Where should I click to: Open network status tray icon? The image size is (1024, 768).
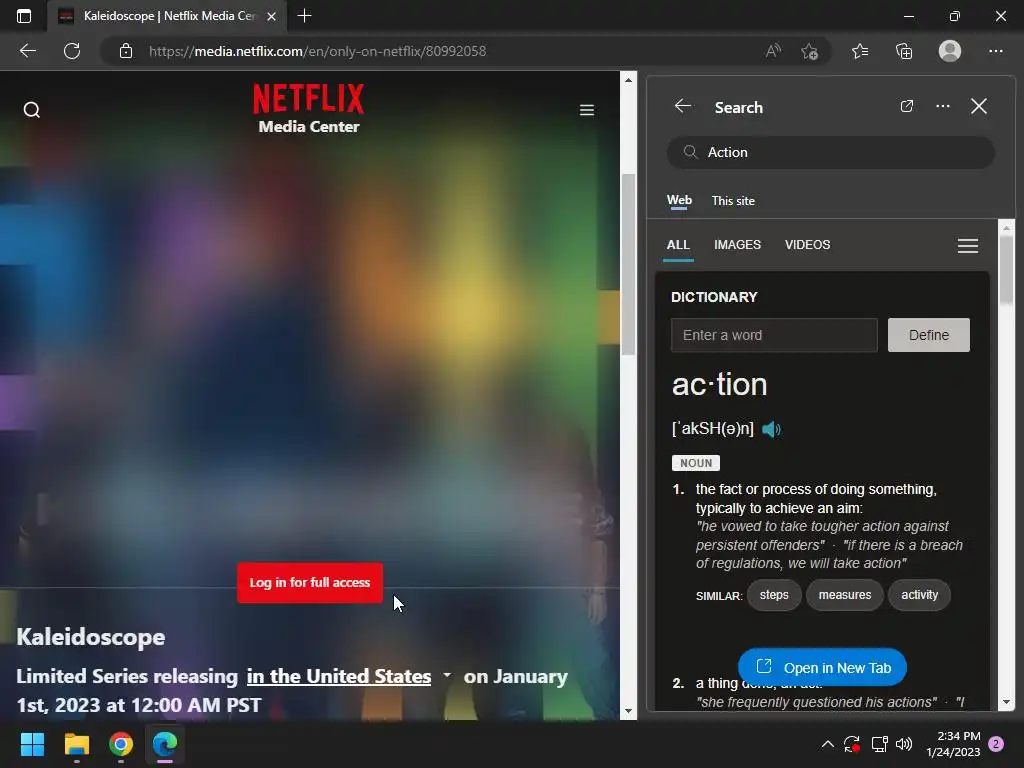879,744
